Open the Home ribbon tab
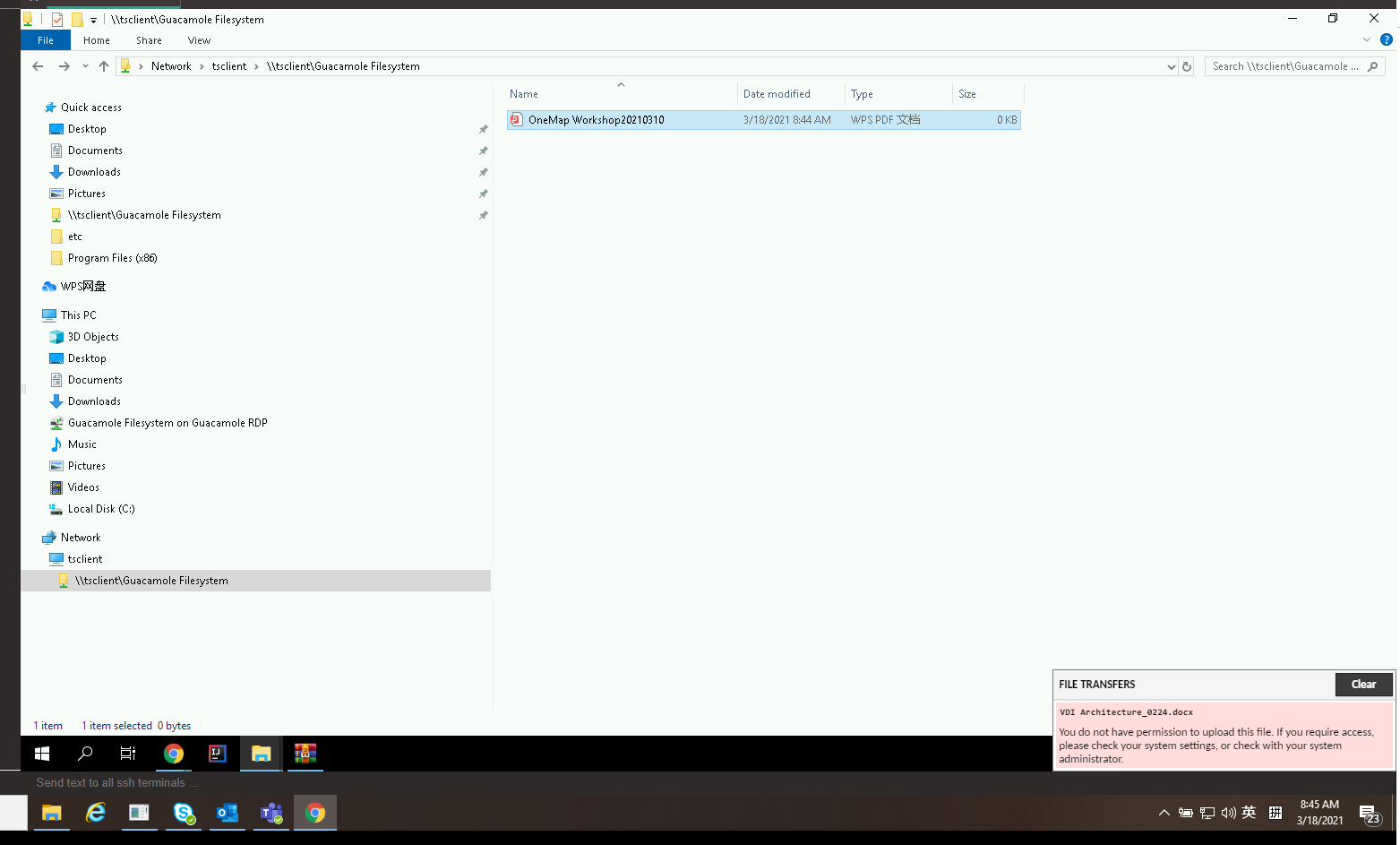 97,40
